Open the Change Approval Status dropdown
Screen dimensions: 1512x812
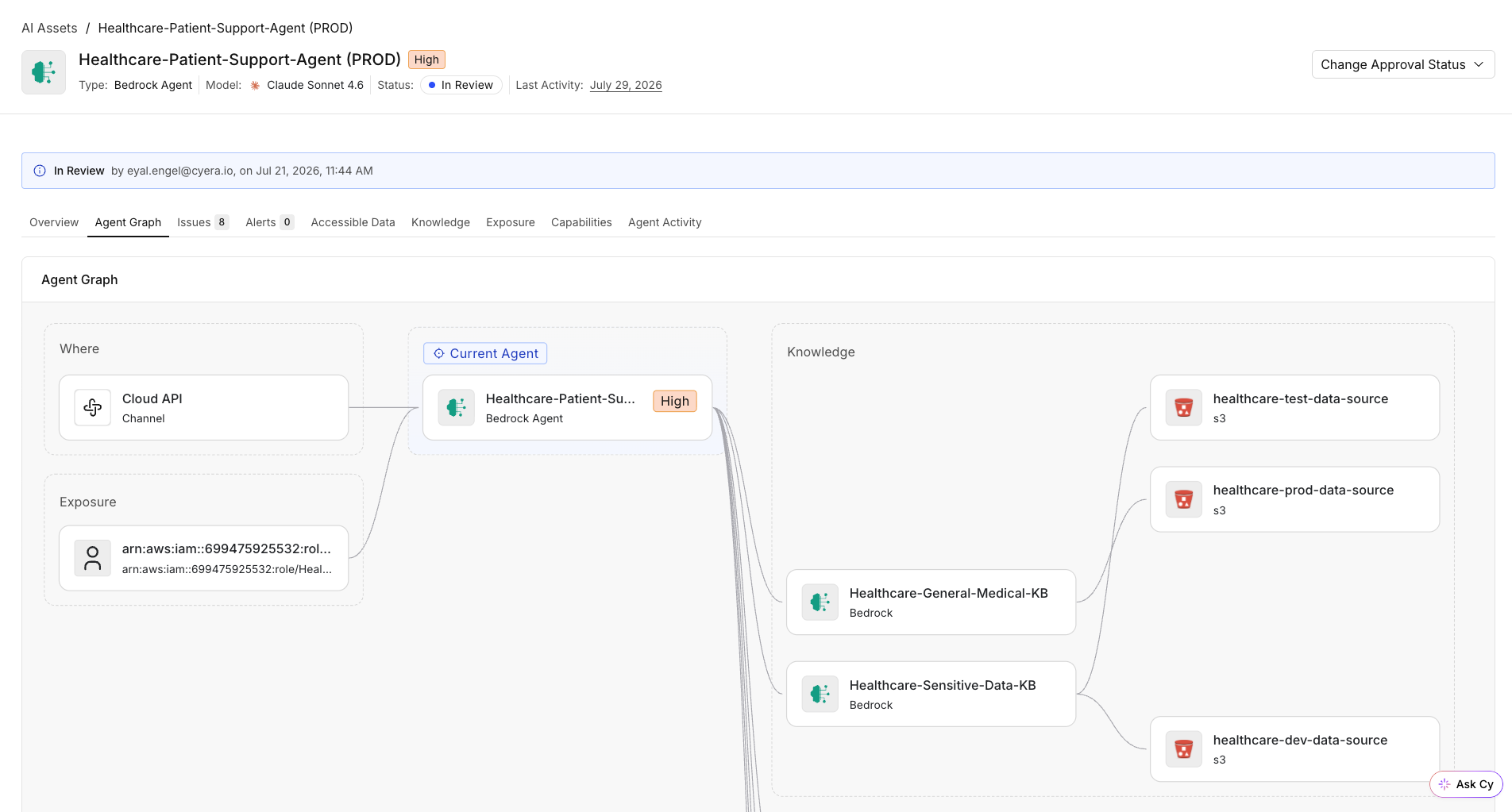(1403, 64)
